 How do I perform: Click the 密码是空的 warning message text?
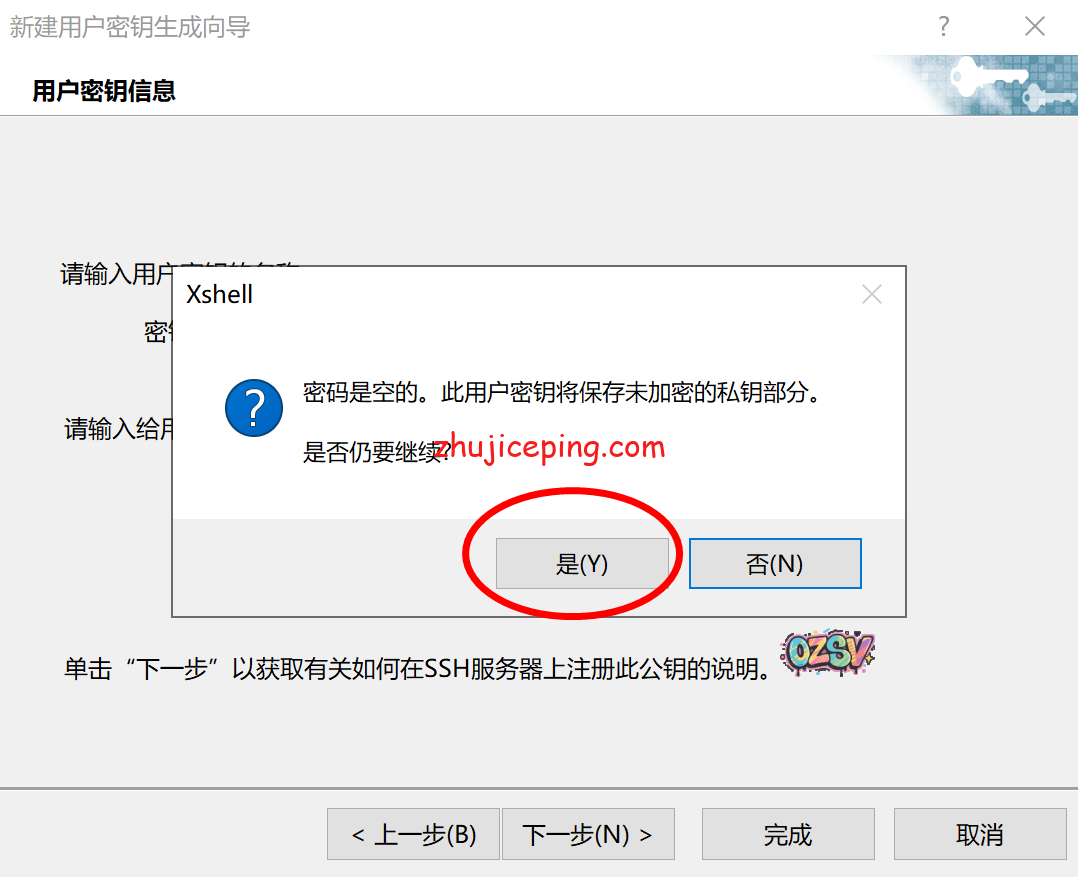562,392
